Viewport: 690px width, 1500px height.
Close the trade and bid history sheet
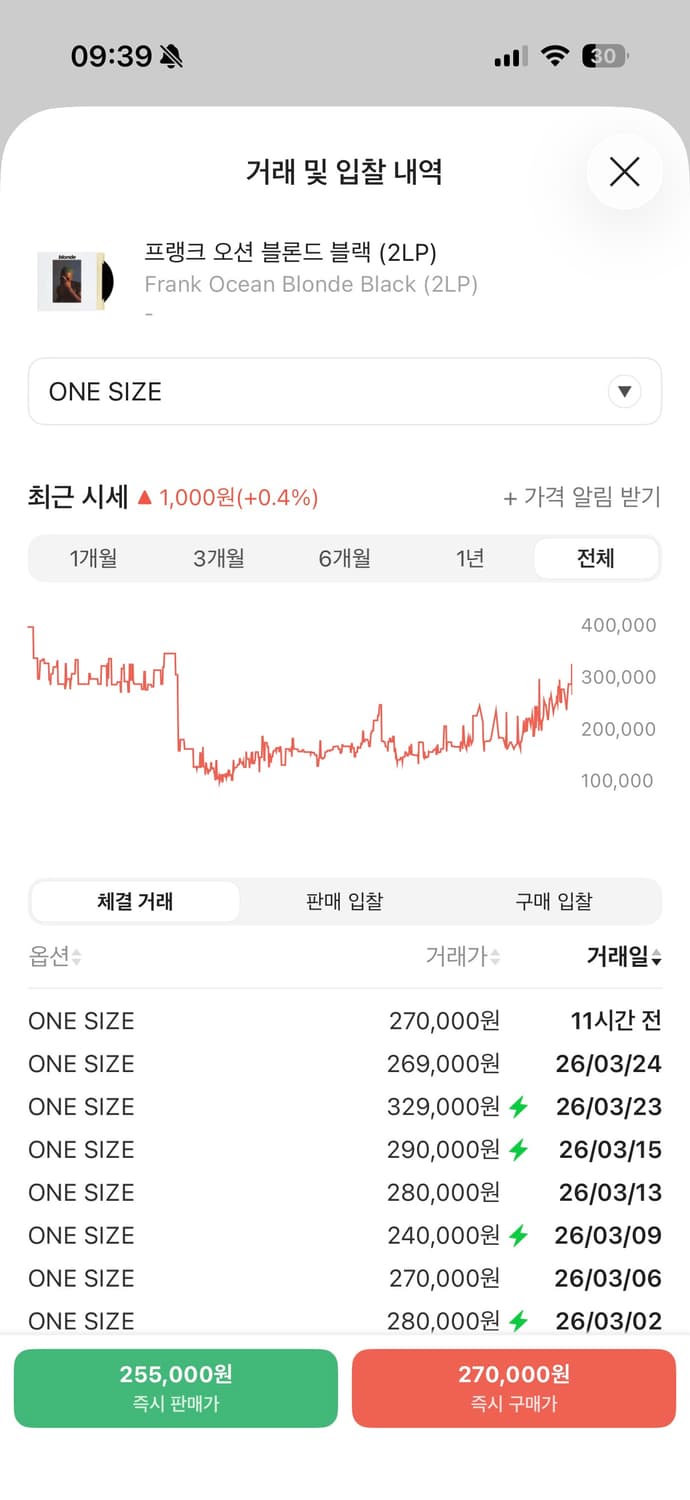point(624,172)
